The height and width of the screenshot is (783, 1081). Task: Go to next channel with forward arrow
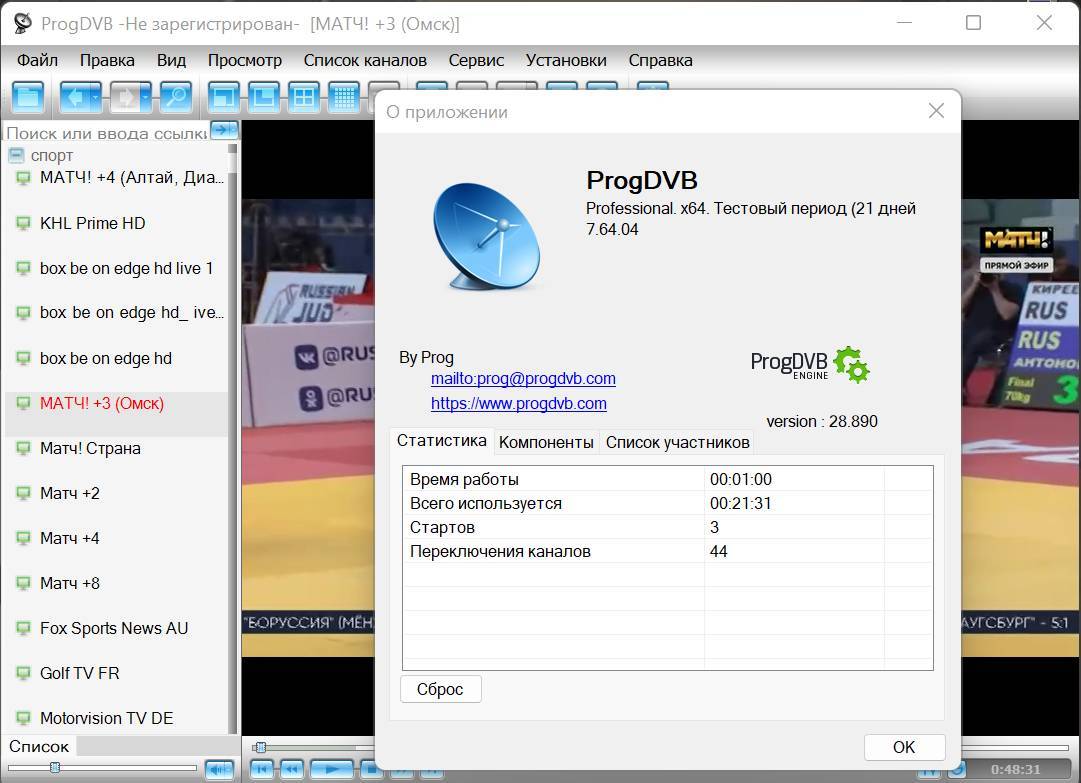tap(123, 97)
